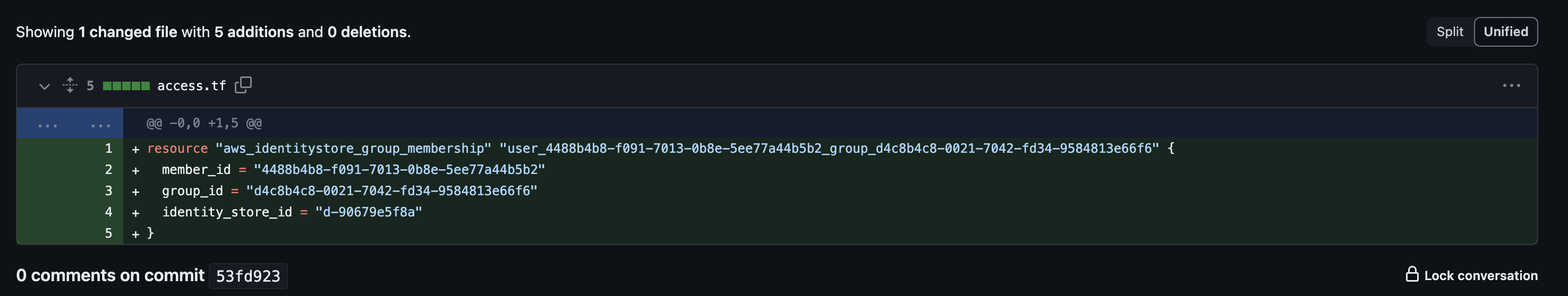Click commit hash 53fd923

pyautogui.click(x=248, y=276)
